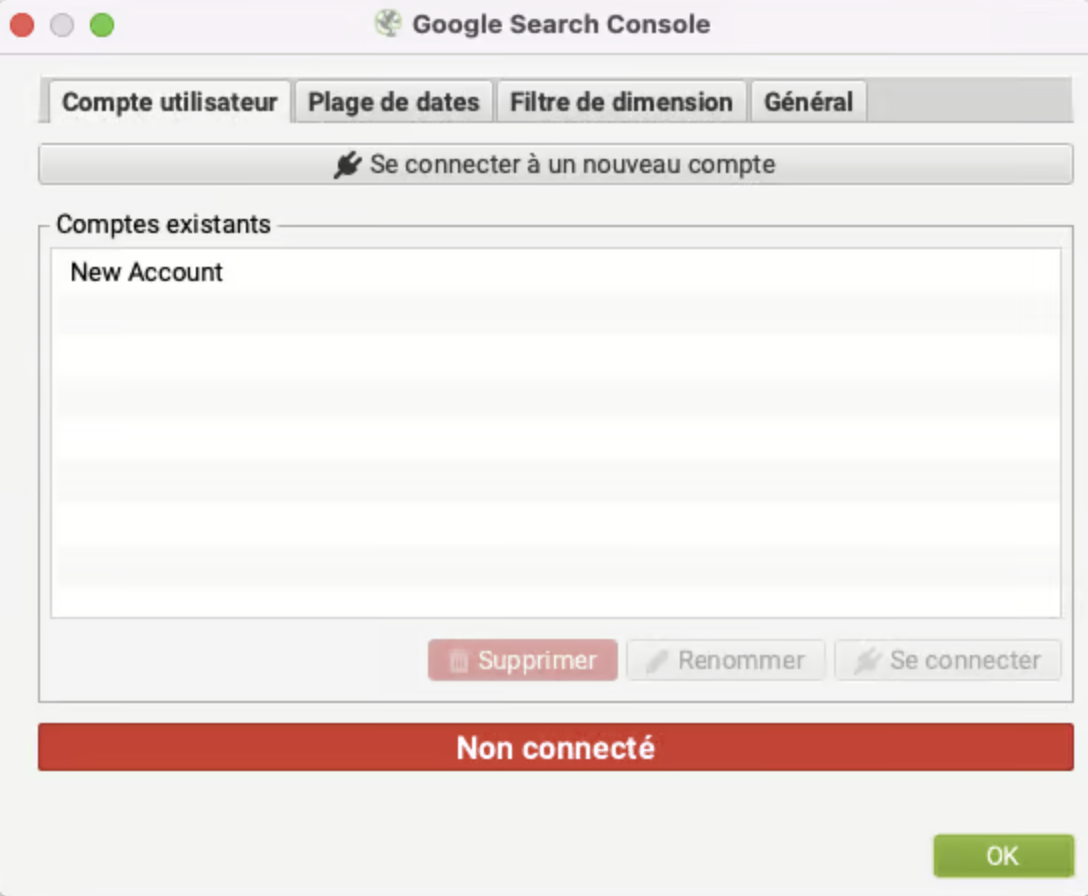Click the disabled Se connecter button
The width and height of the screenshot is (1088, 896).
coord(948,660)
